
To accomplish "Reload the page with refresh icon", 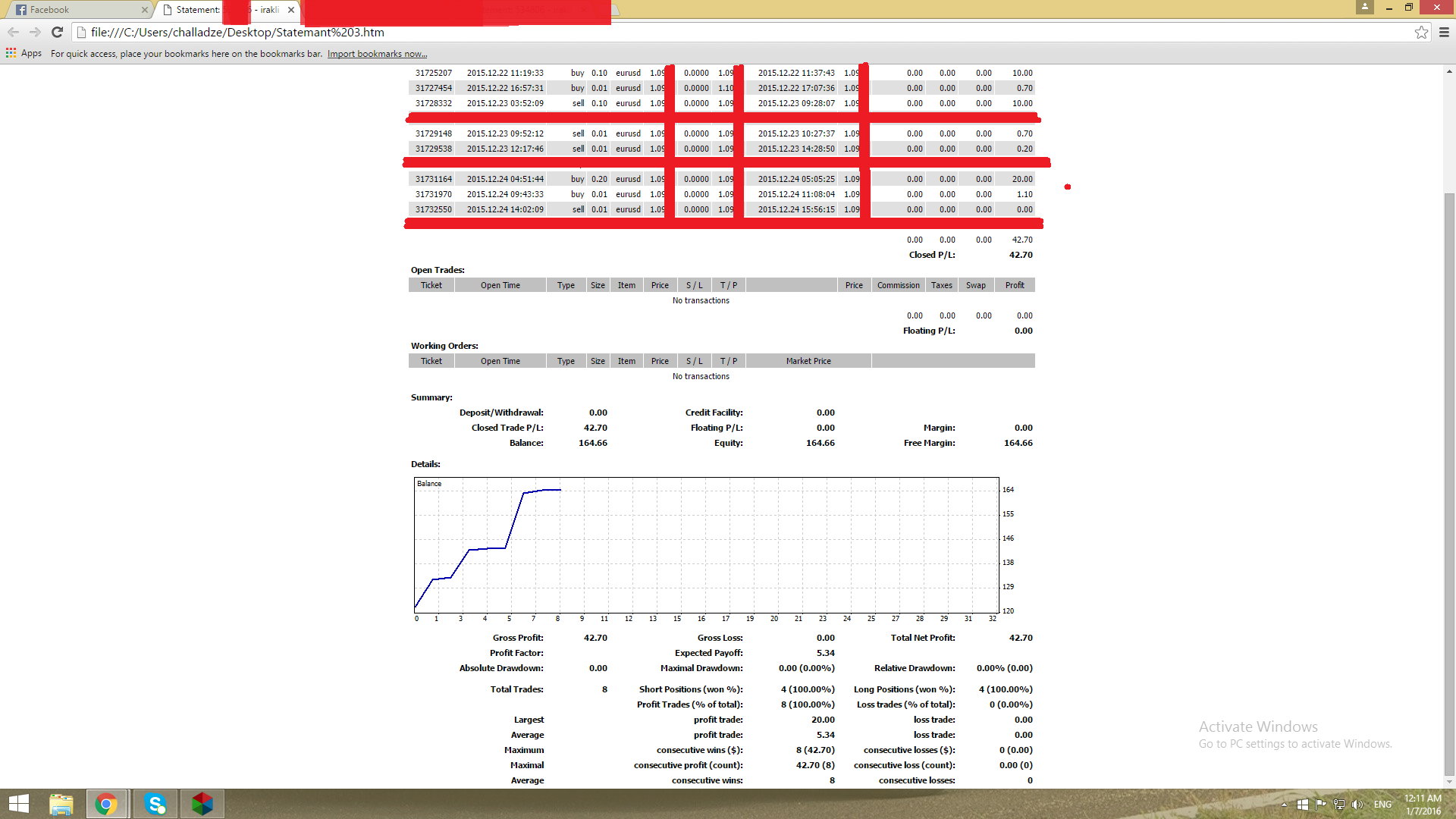I will pos(57,32).
